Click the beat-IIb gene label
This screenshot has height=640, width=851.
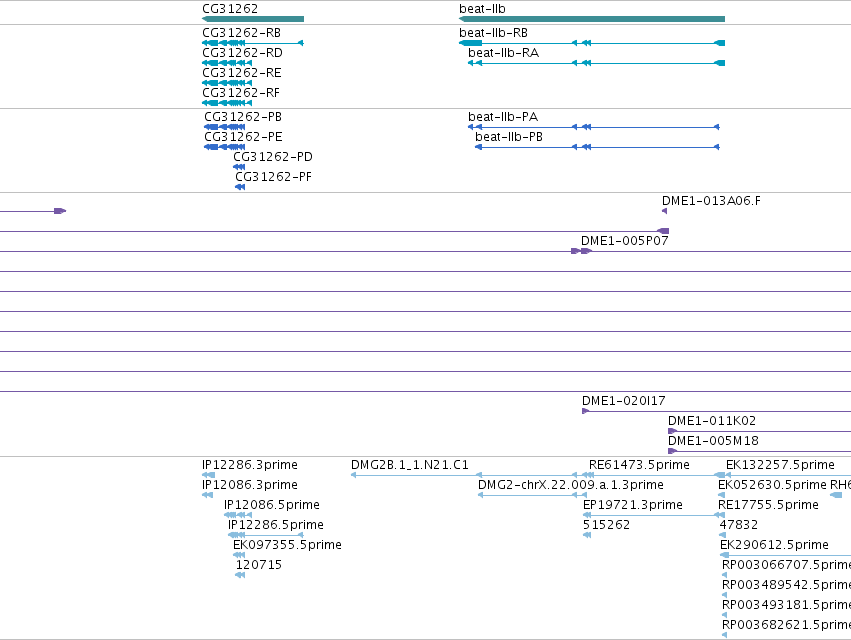(x=482, y=9)
